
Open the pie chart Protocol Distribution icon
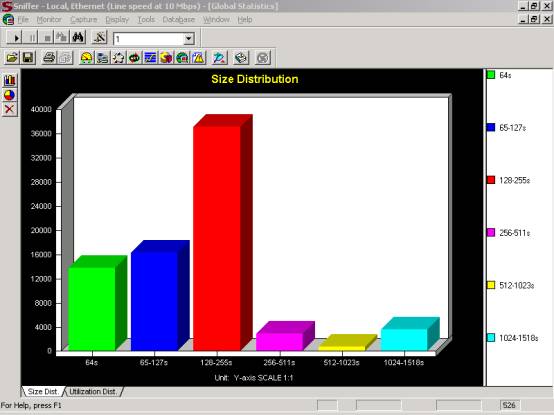point(166,58)
